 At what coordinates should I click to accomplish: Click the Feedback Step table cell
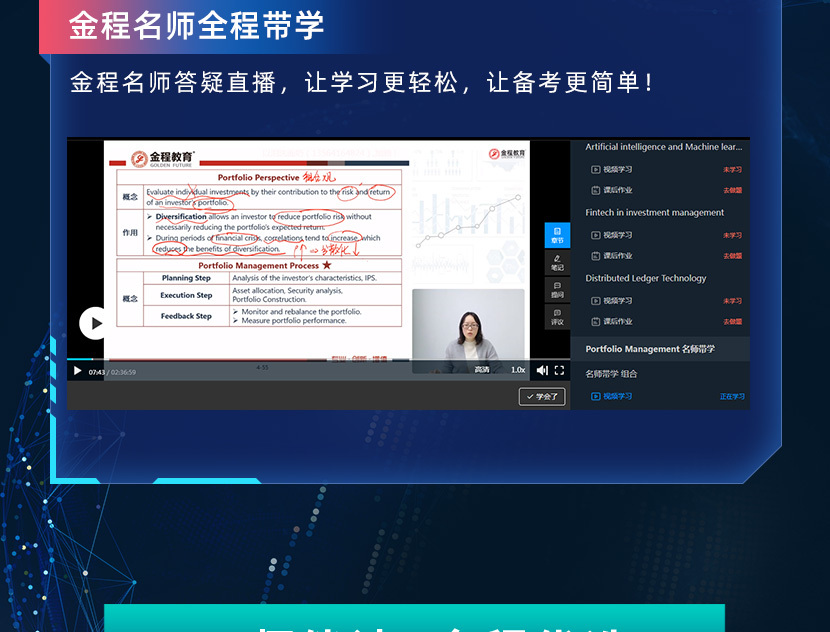186,316
